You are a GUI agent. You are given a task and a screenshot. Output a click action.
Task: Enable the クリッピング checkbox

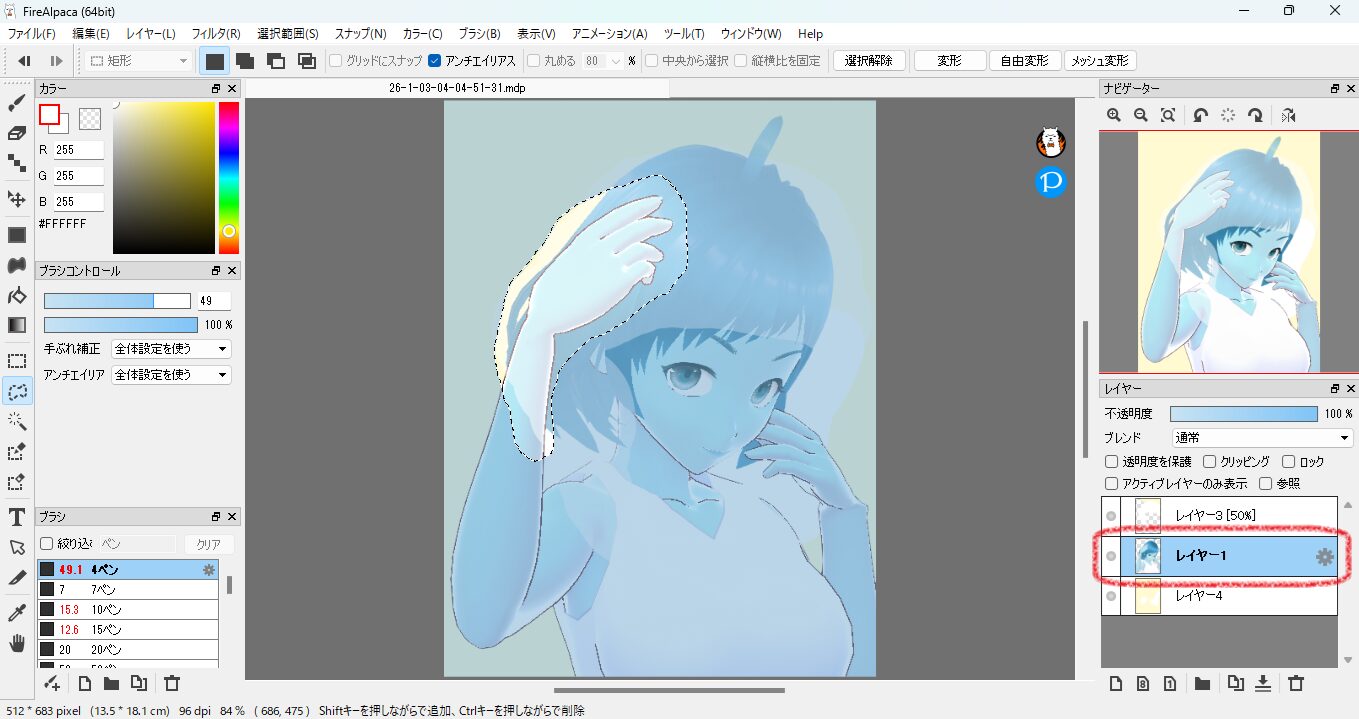tap(1210, 462)
